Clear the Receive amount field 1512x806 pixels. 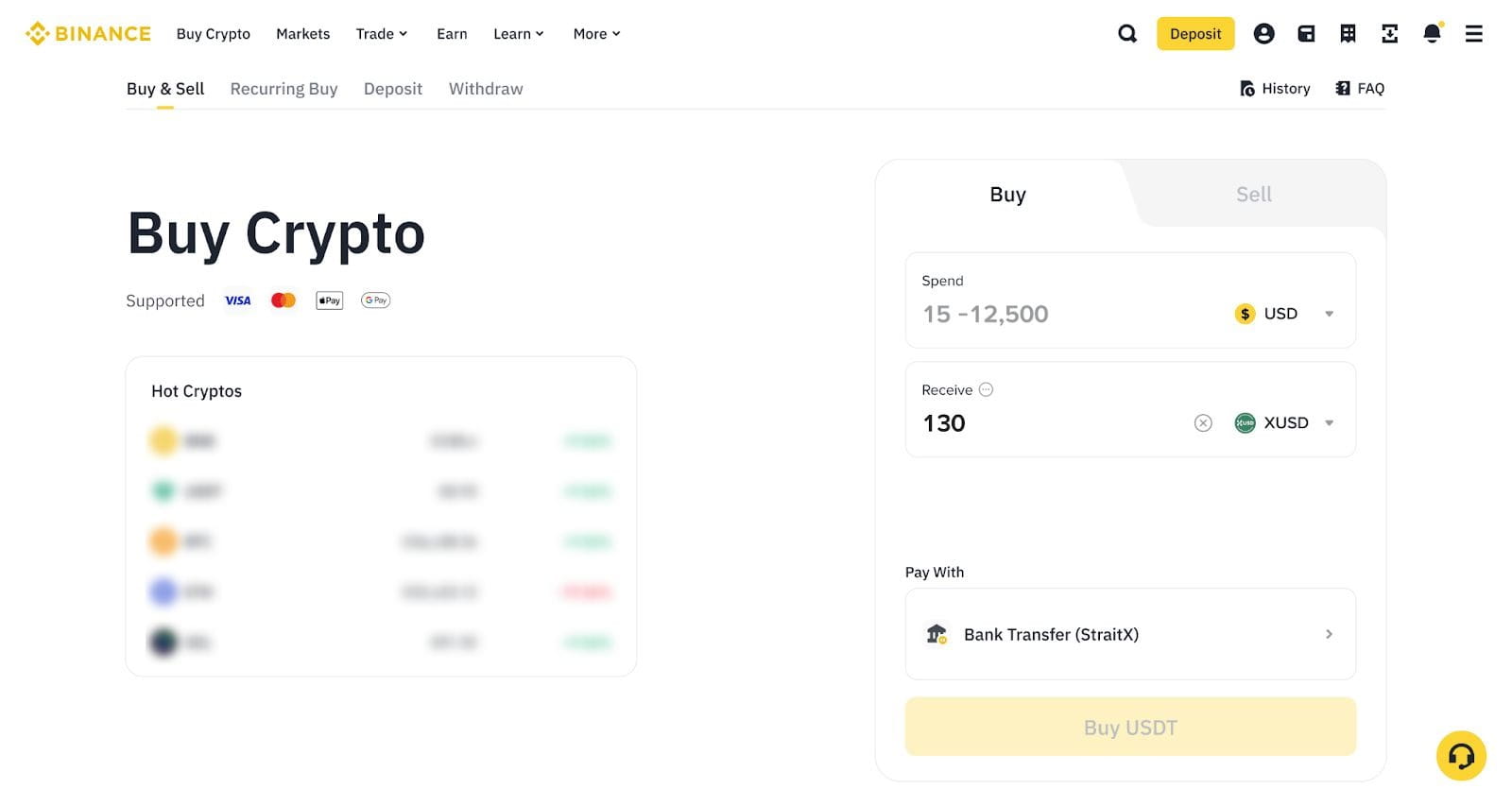pos(1203,423)
